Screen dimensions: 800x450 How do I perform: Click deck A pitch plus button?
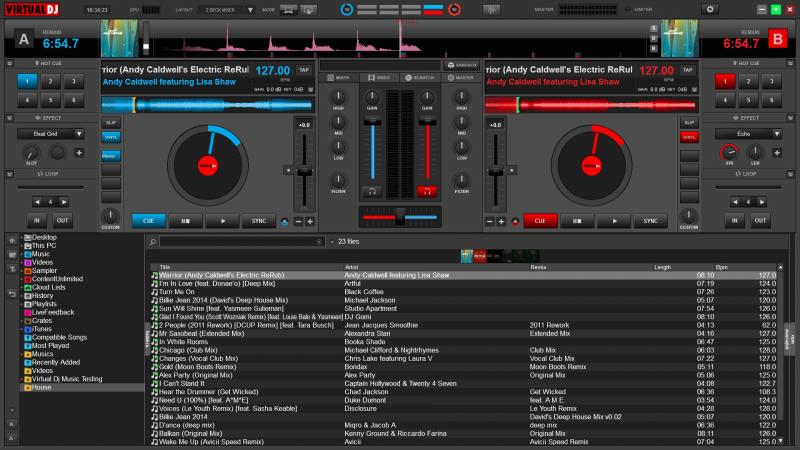pyautogui.click(x=310, y=221)
